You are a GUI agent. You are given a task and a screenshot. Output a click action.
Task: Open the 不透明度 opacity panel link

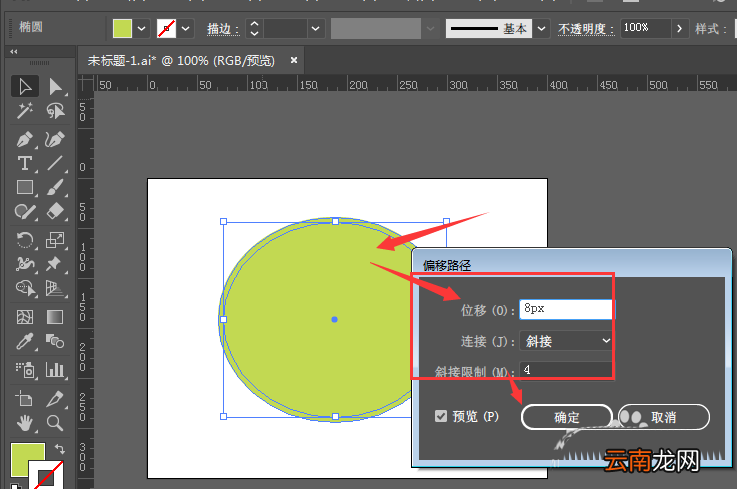[x=586, y=29]
